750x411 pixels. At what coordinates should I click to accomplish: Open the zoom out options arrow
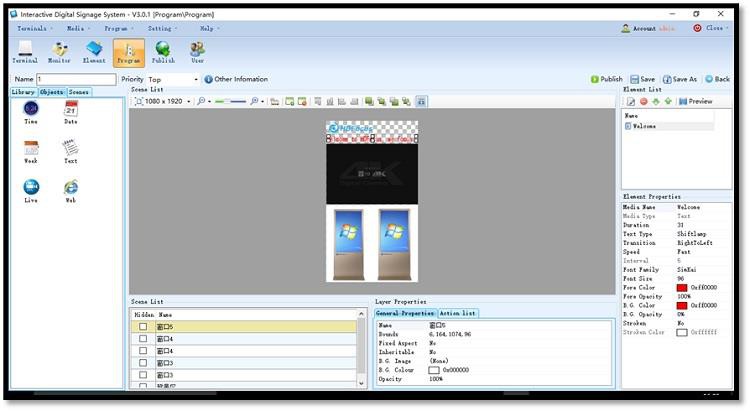[x=210, y=102]
